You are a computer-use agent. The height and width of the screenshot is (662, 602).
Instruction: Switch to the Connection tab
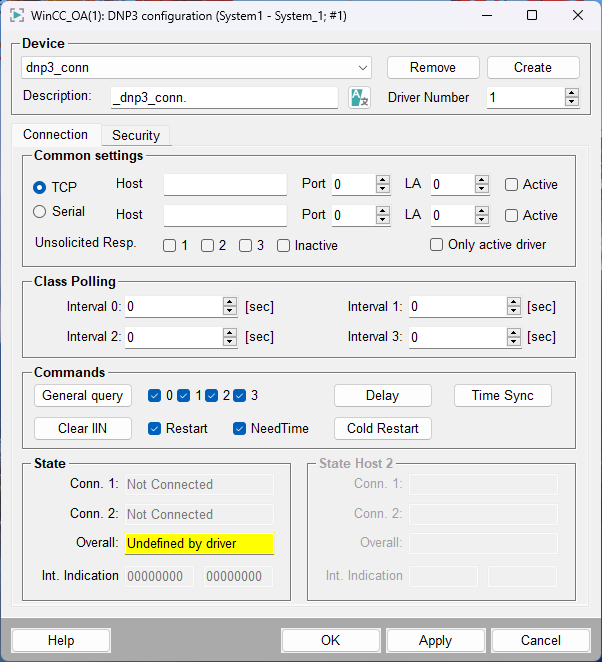point(55,135)
